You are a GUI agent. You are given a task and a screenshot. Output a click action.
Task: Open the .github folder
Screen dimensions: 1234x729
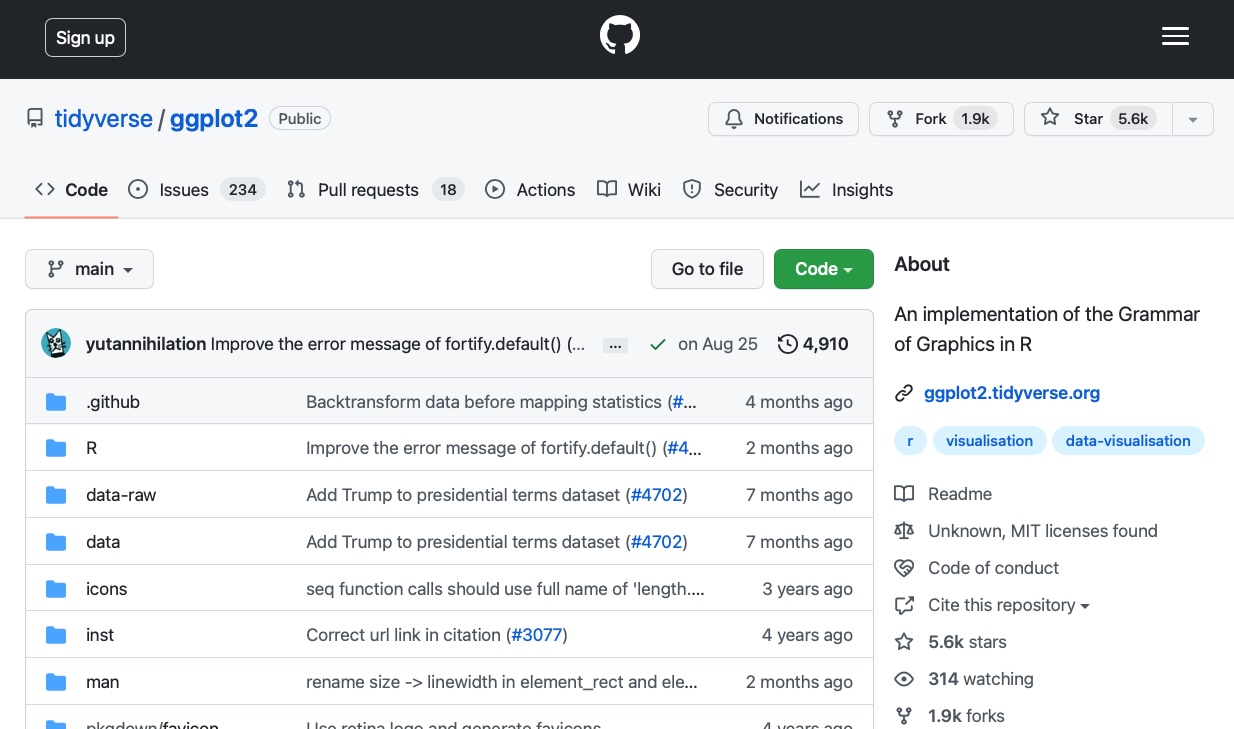point(113,402)
